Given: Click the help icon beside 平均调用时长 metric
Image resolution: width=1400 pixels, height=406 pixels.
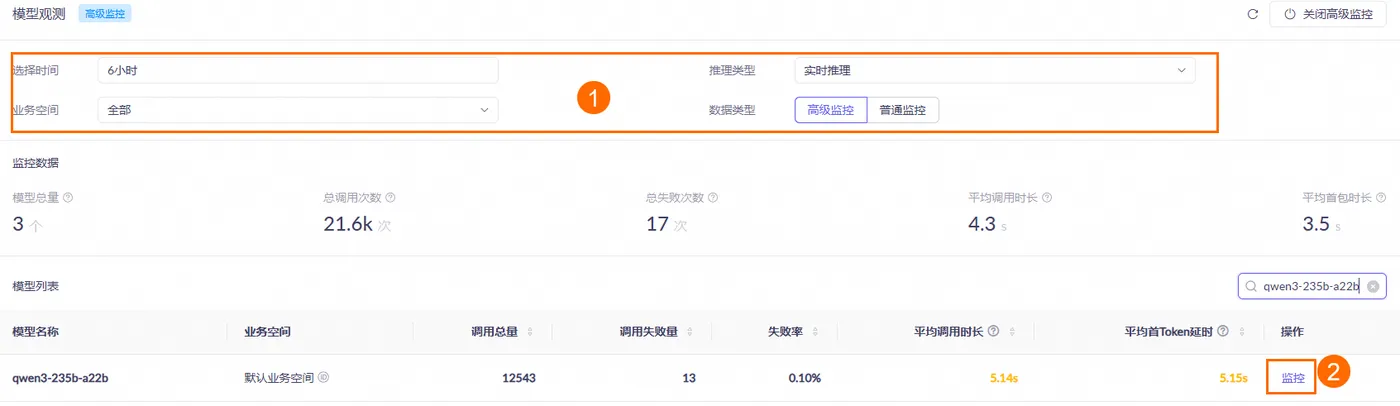Looking at the screenshot, I should coord(1046,198).
